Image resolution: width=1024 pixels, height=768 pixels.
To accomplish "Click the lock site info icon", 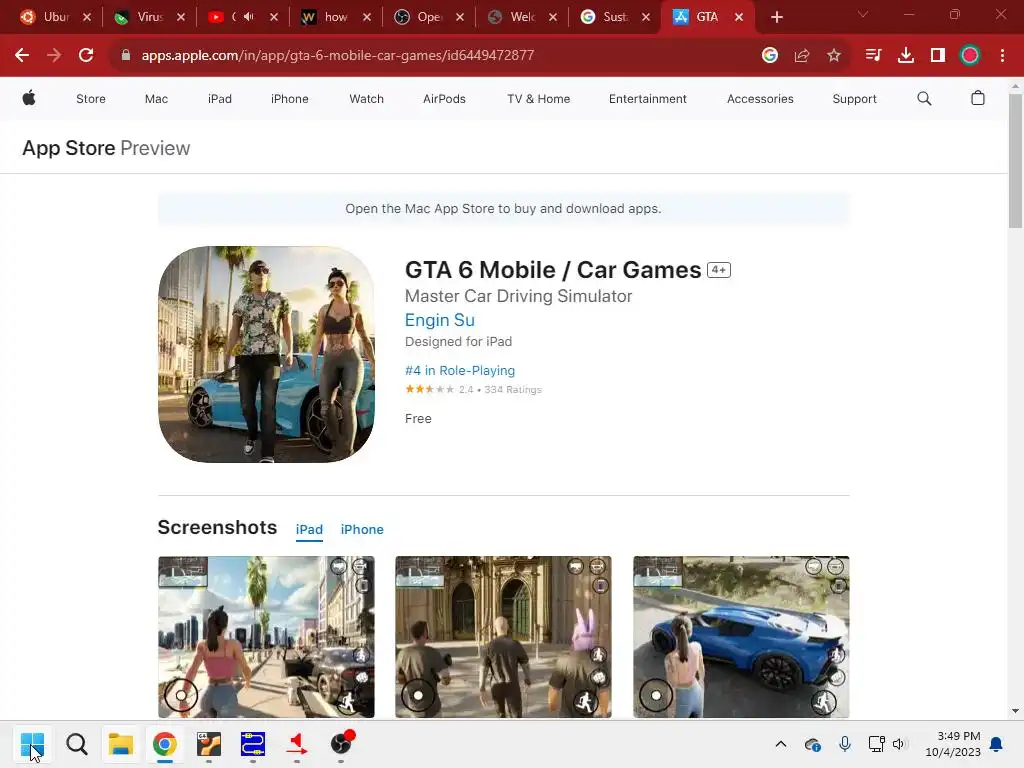I will (x=125, y=56).
